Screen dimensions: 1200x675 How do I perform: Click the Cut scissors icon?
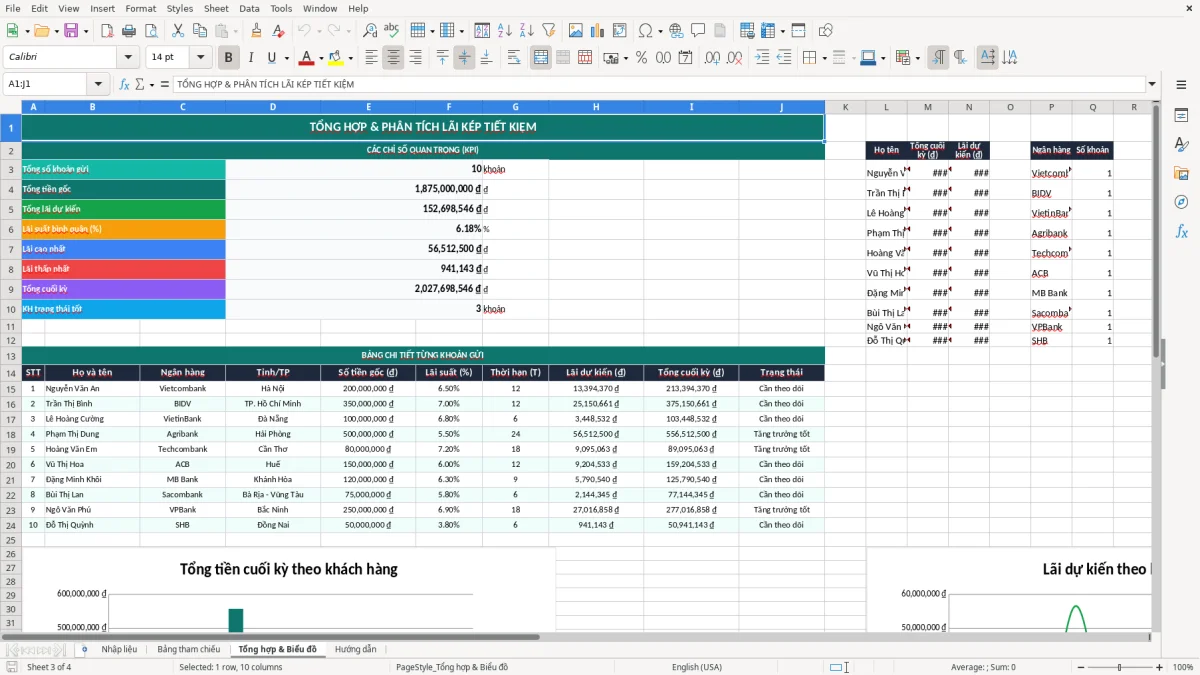pyautogui.click(x=178, y=31)
